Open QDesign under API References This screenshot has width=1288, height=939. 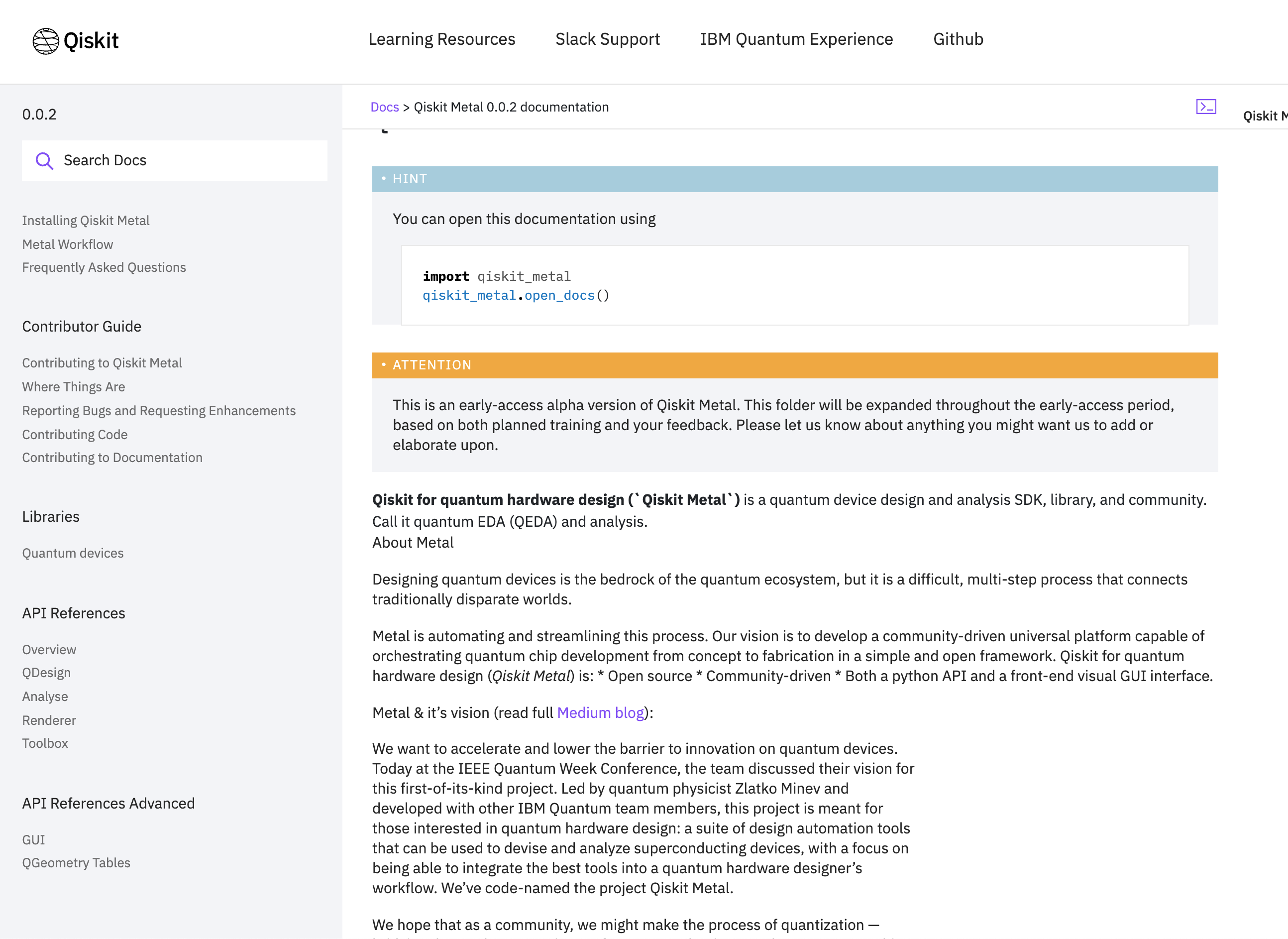click(46, 673)
